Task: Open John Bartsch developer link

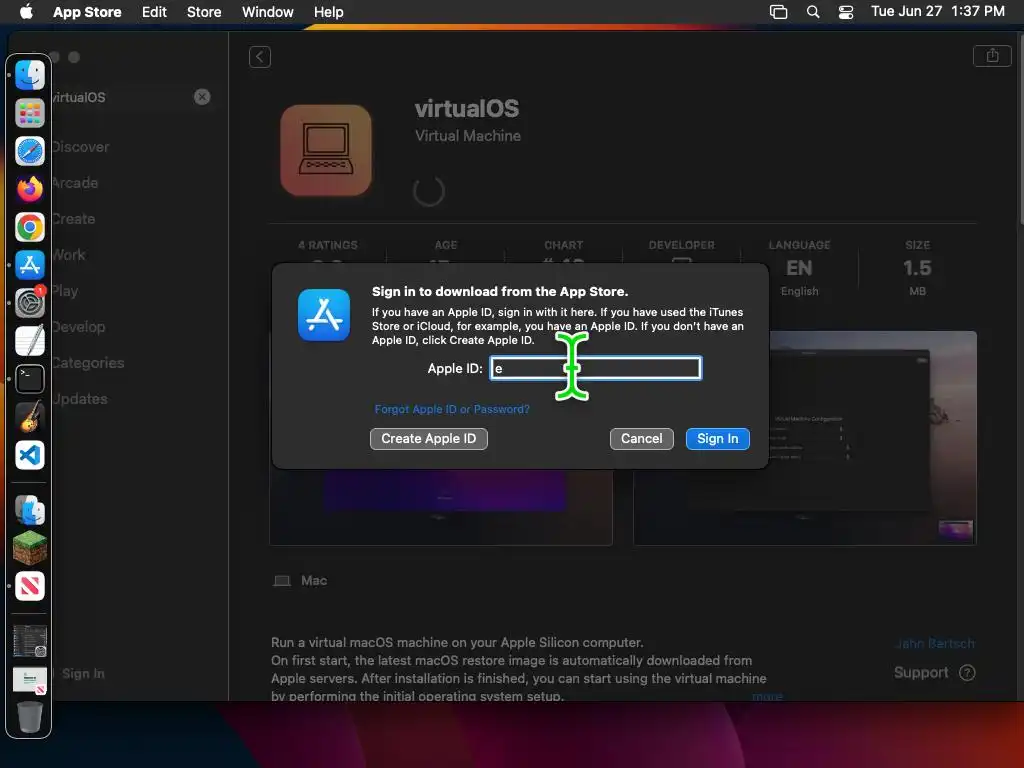Action: click(935, 643)
